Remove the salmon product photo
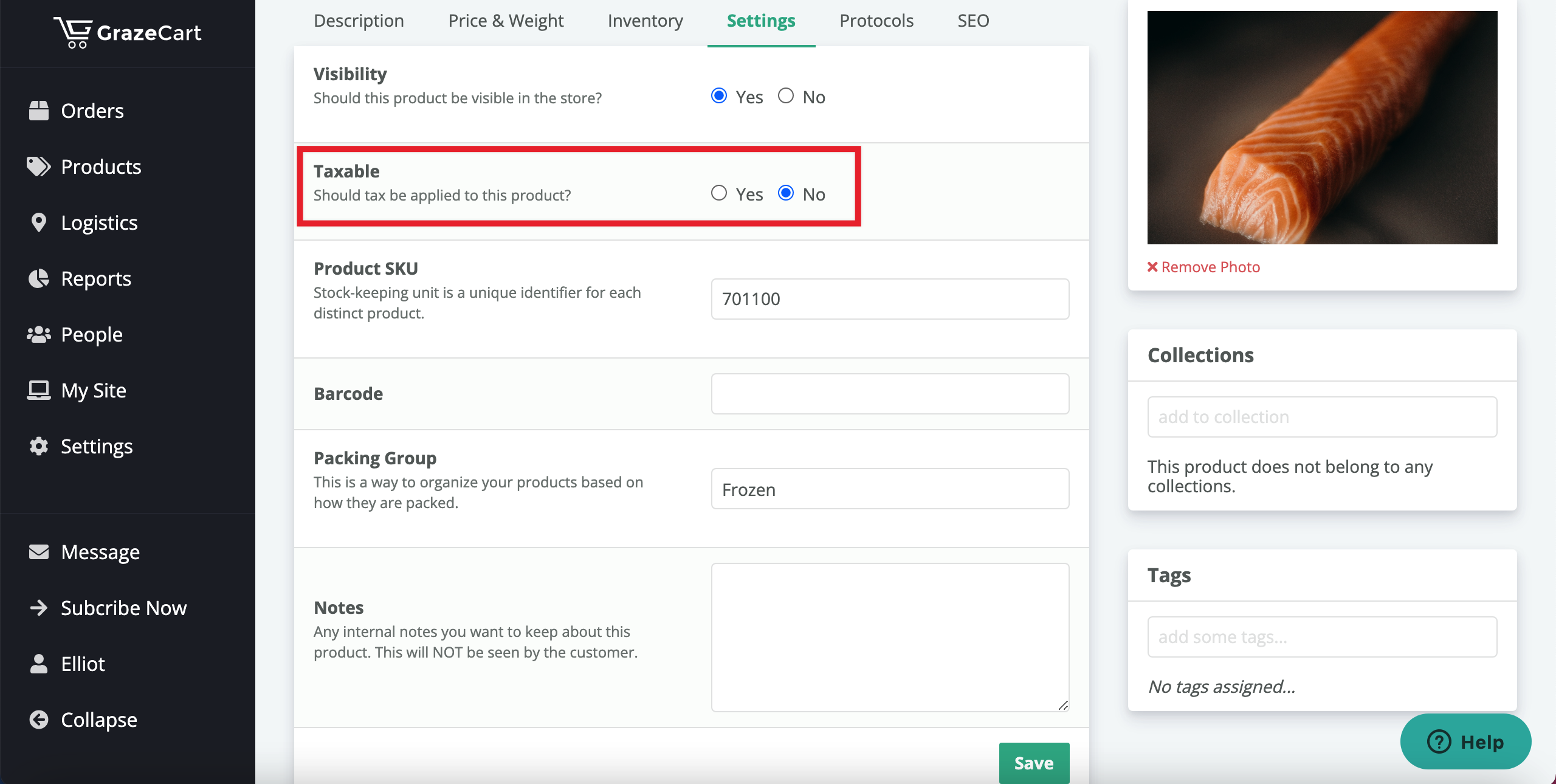This screenshot has height=784, width=1556. click(1203, 267)
